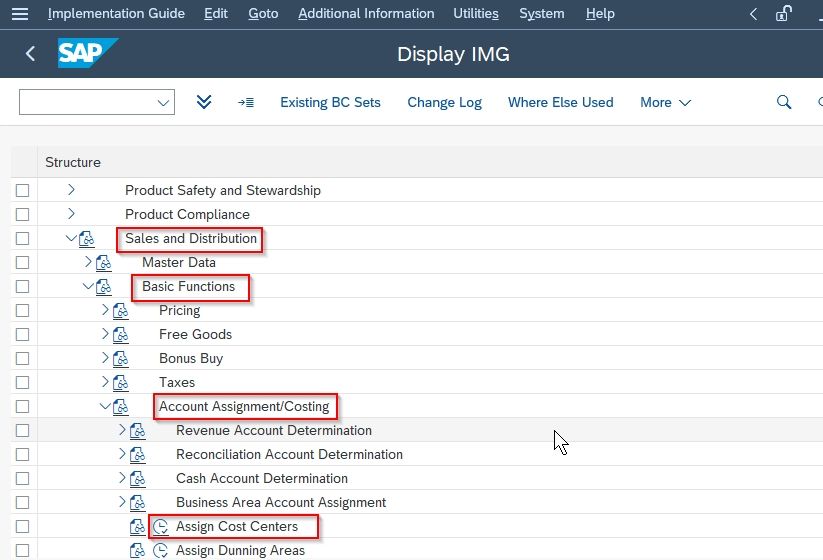The width and height of the screenshot is (823, 560).
Task: Open documentation icon for Business Area Account Assignment
Action: (138, 503)
